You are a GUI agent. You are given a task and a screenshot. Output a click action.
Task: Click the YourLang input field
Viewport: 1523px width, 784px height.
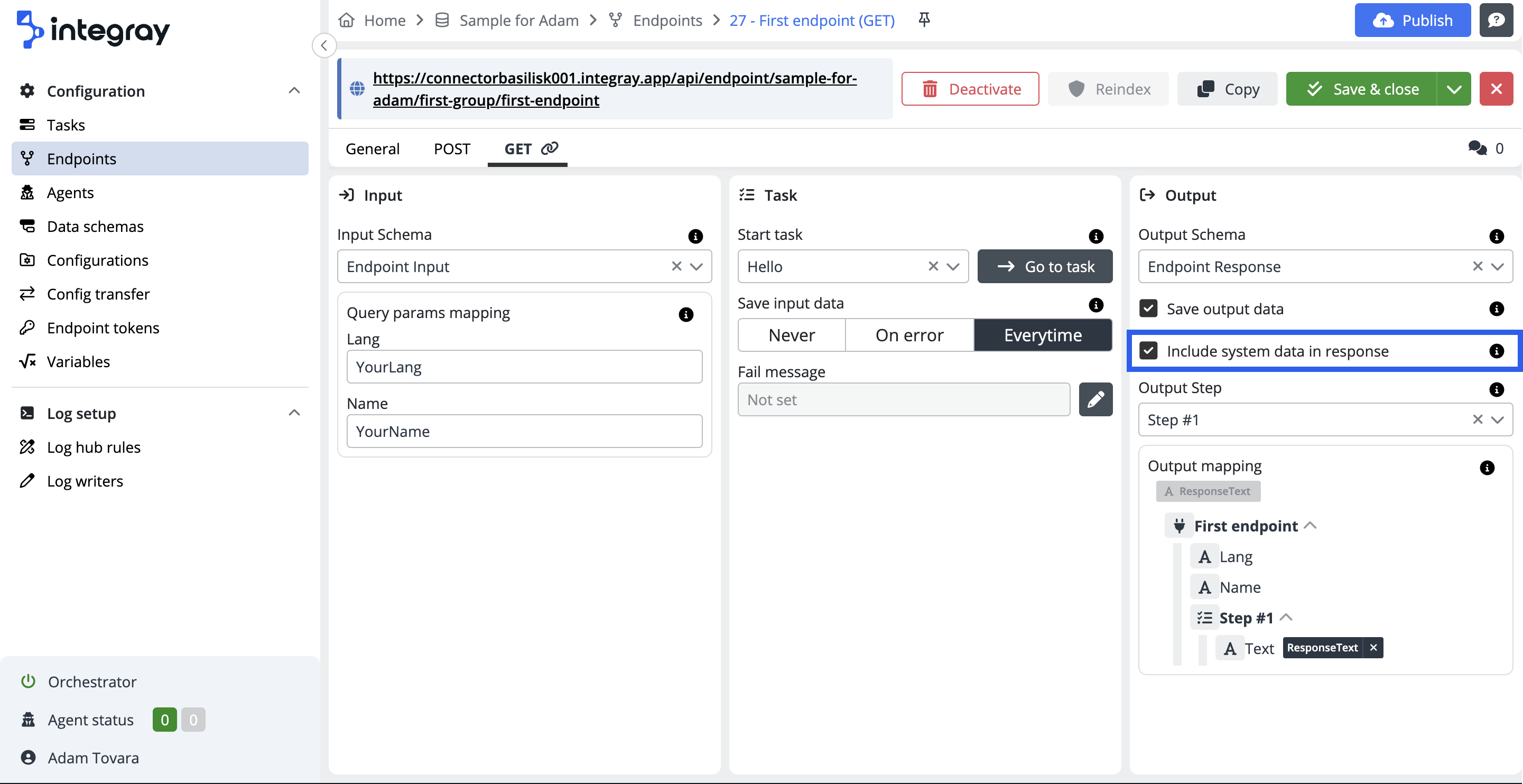click(524, 367)
